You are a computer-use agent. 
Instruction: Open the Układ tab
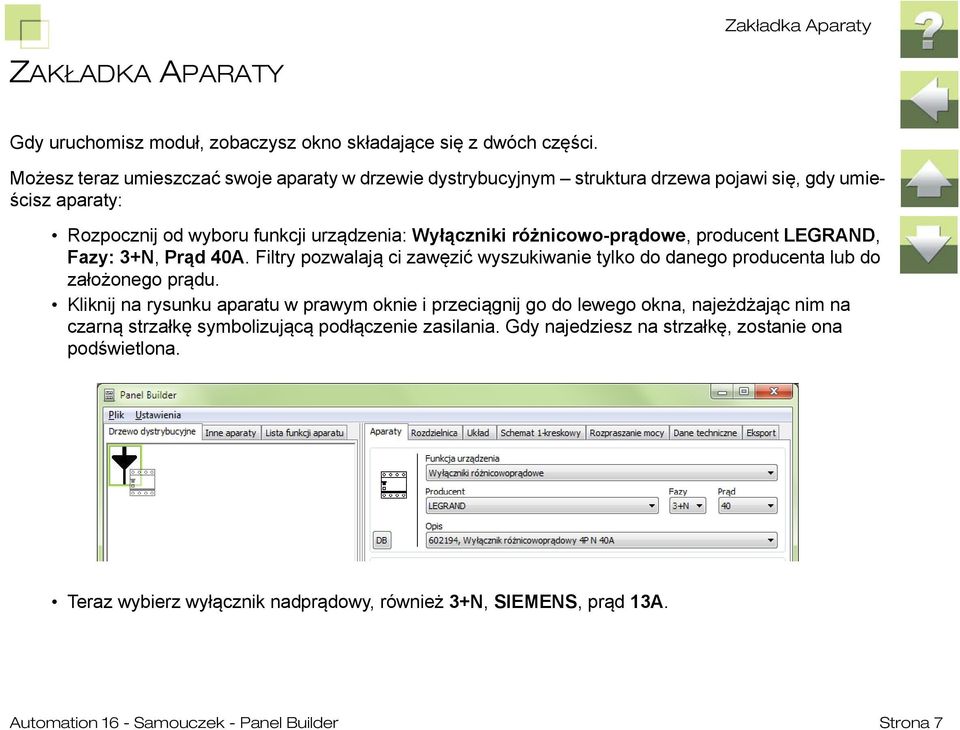click(x=478, y=432)
